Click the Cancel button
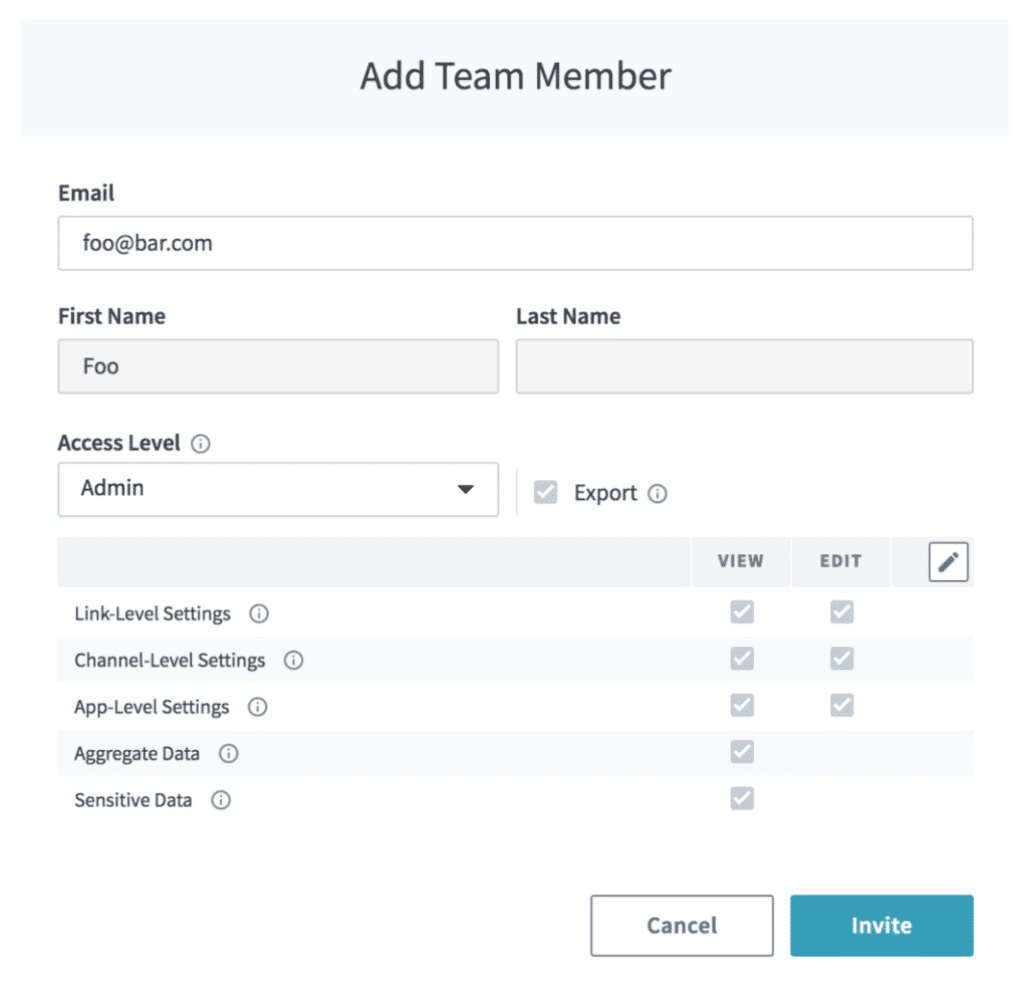 point(681,925)
